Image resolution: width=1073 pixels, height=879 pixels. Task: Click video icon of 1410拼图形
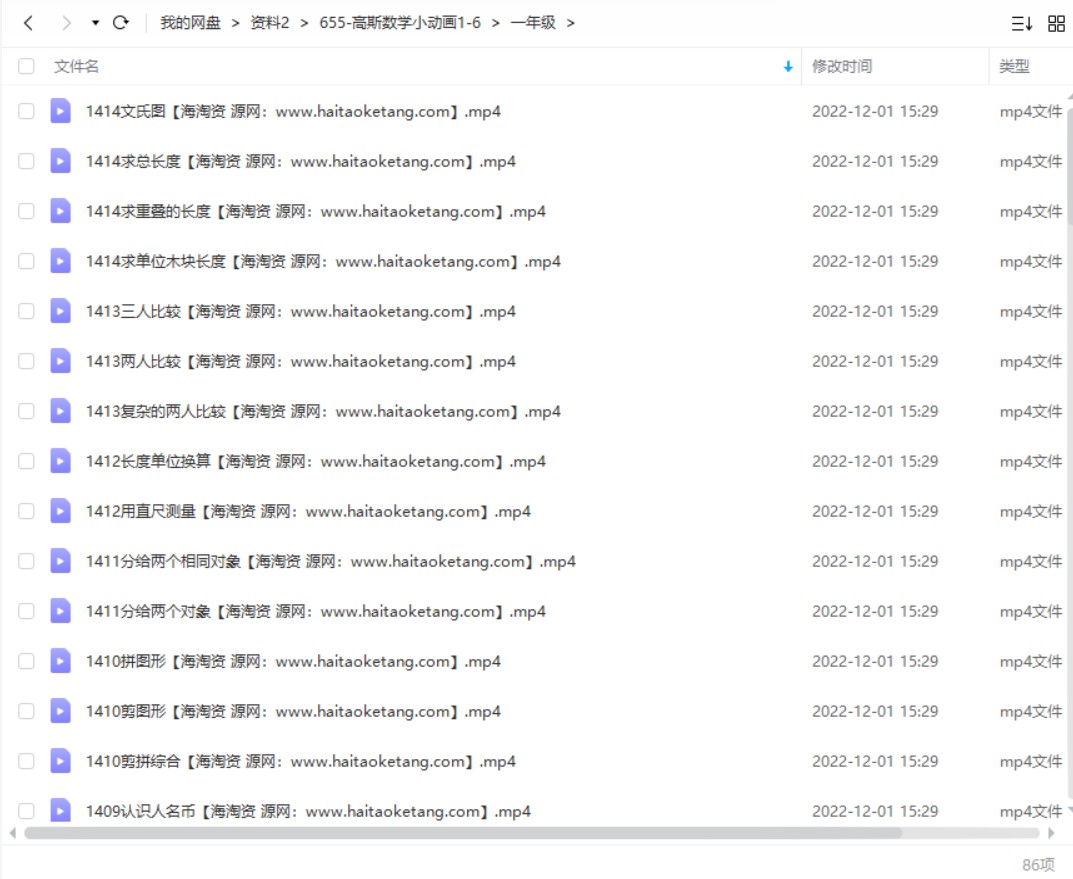tap(60, 661)
